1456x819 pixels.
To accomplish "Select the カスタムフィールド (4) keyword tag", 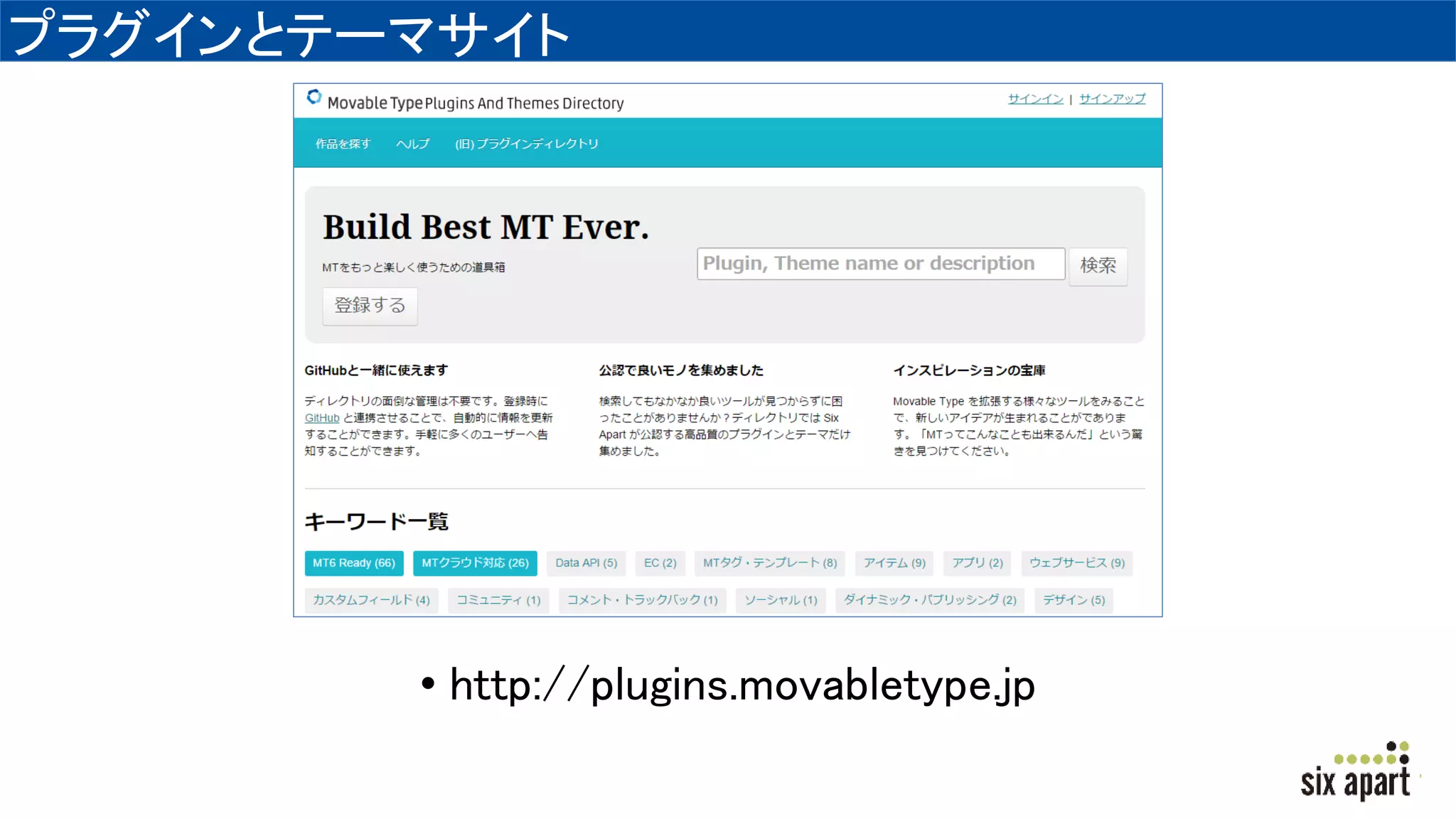I will (x=371, y=600).
